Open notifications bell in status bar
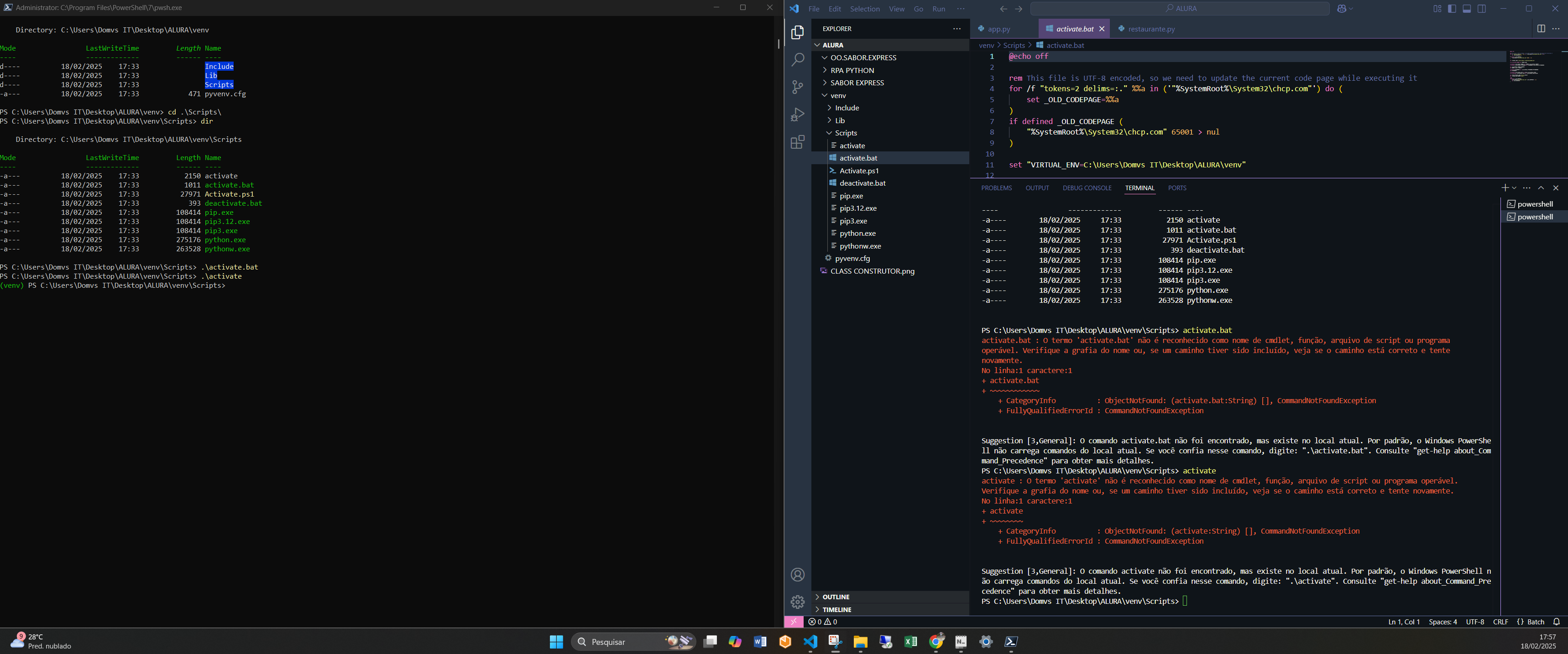Image resolution: width=1568 pixels, height=654 pixels. (1557, 622)
